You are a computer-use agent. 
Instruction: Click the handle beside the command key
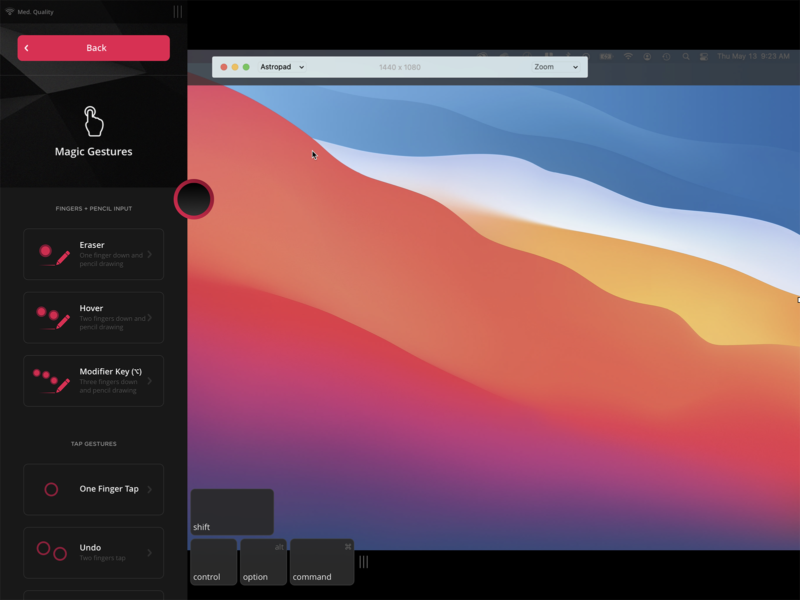(364, 562)
